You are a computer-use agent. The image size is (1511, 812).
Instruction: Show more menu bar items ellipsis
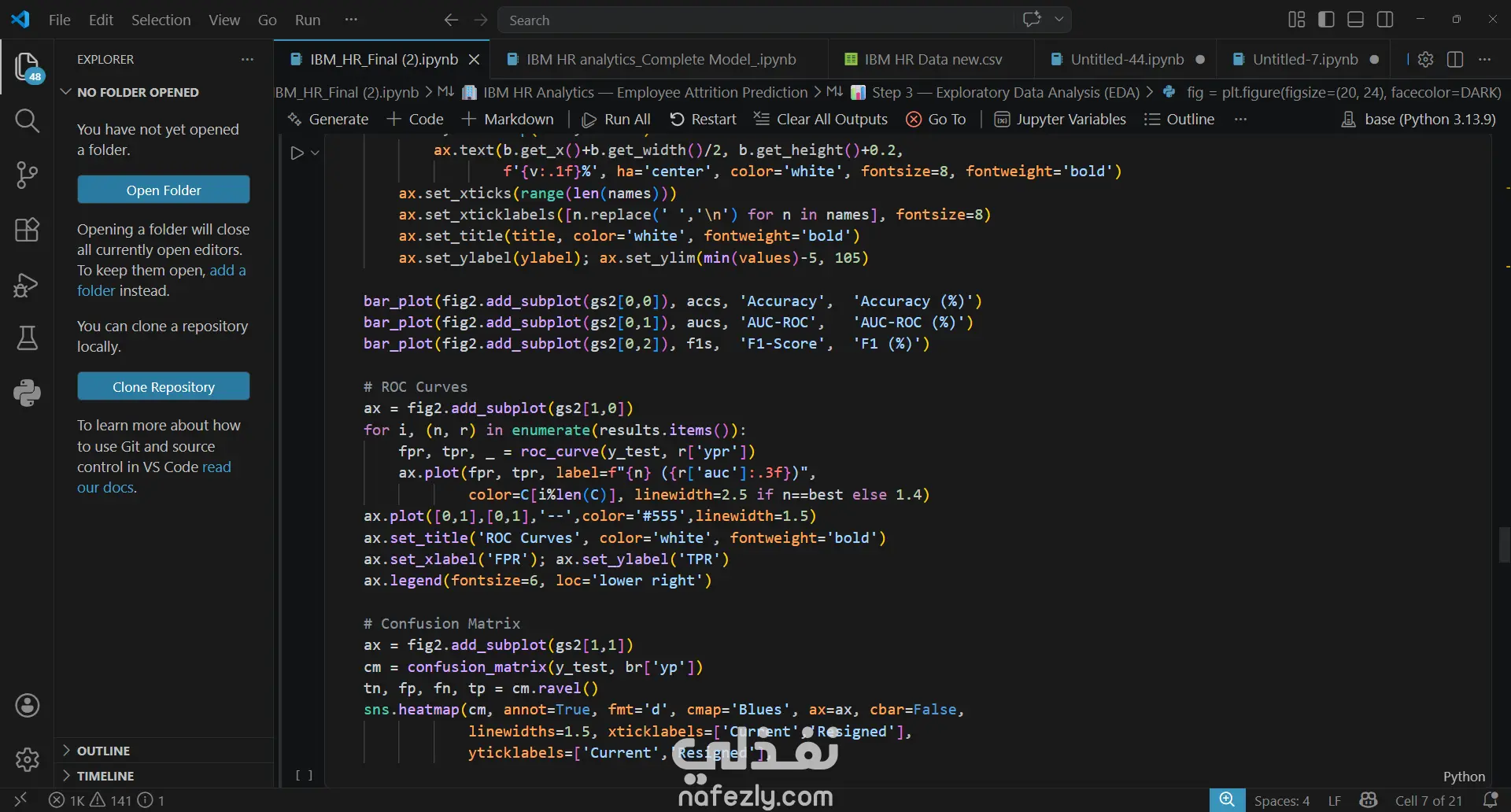point(351,20)
